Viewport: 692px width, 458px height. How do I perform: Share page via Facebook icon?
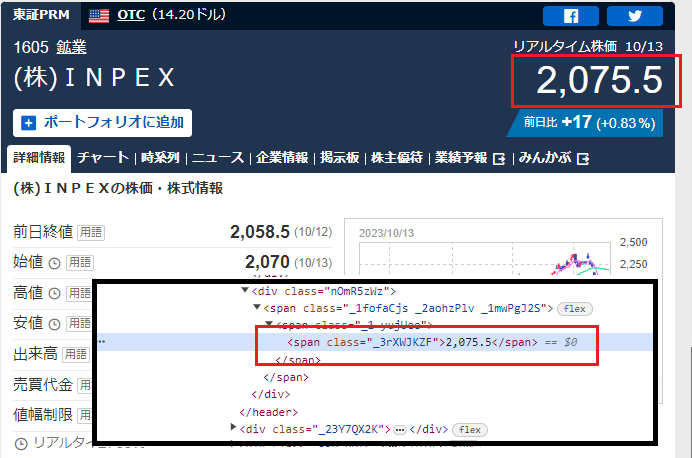[x=571, y=16]
